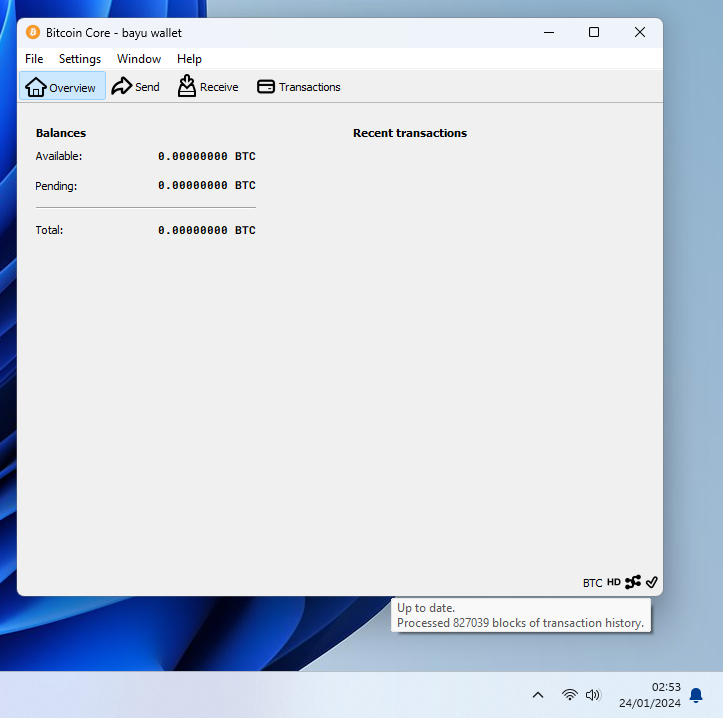
Task: Click the inbox icon beside Receive
Action: [x=187, y=86]
